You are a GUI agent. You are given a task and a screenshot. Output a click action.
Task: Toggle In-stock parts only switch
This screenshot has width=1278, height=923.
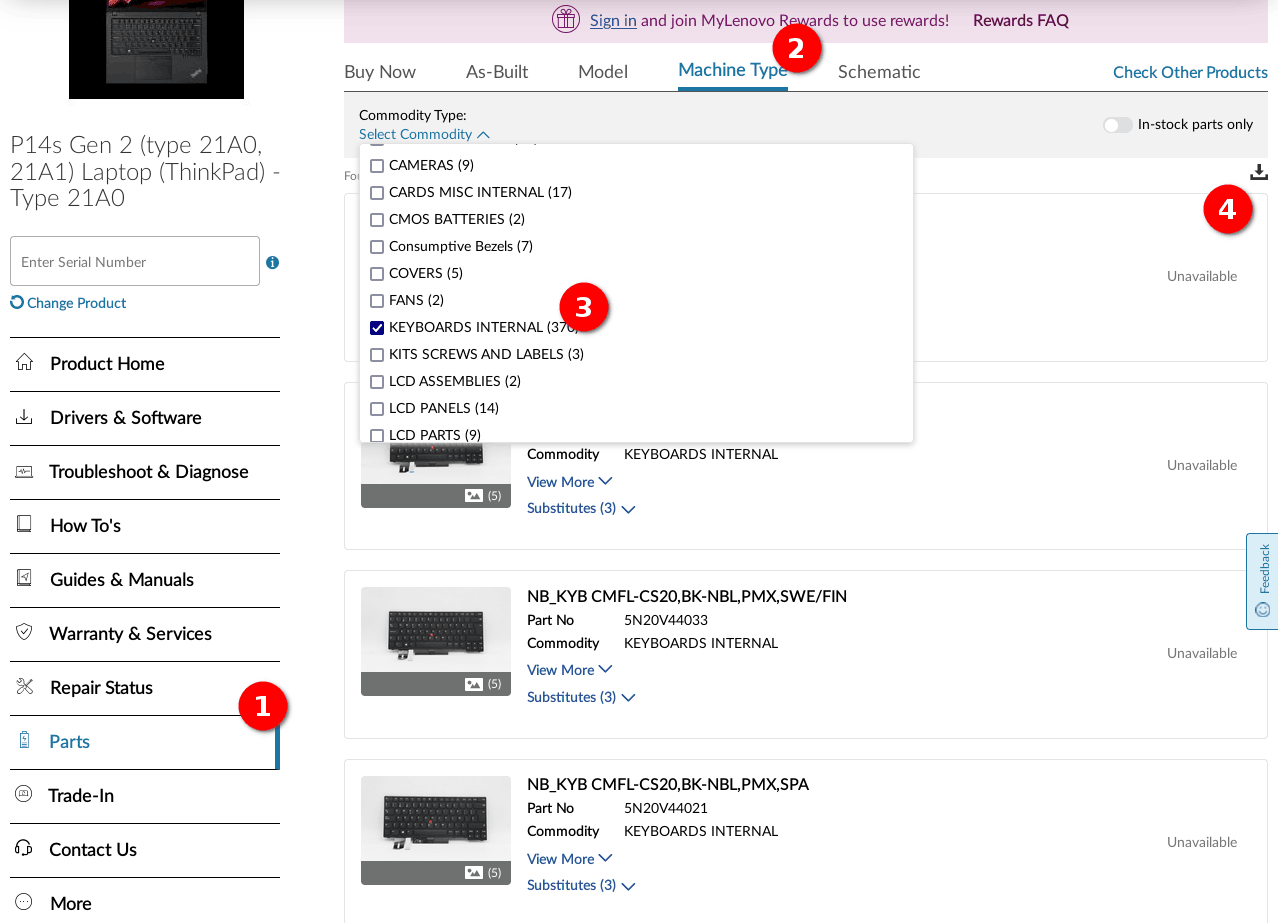pos(1117,124)
